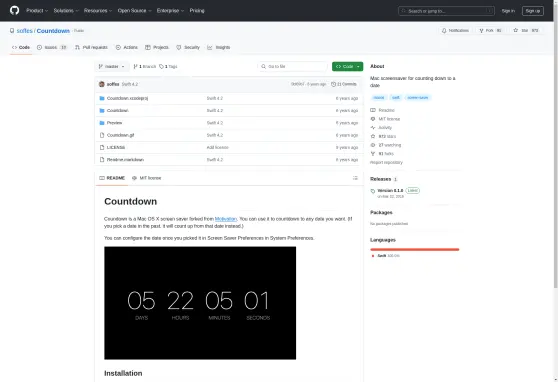Open the Enterprise menu

click(170, 11)
